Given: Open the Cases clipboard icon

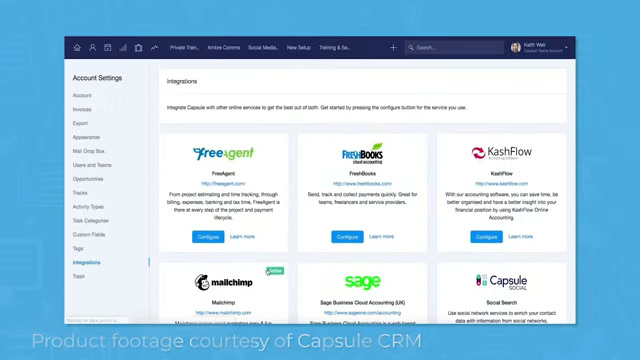Looking at the screenshot, I should click(x=138, y=48).
